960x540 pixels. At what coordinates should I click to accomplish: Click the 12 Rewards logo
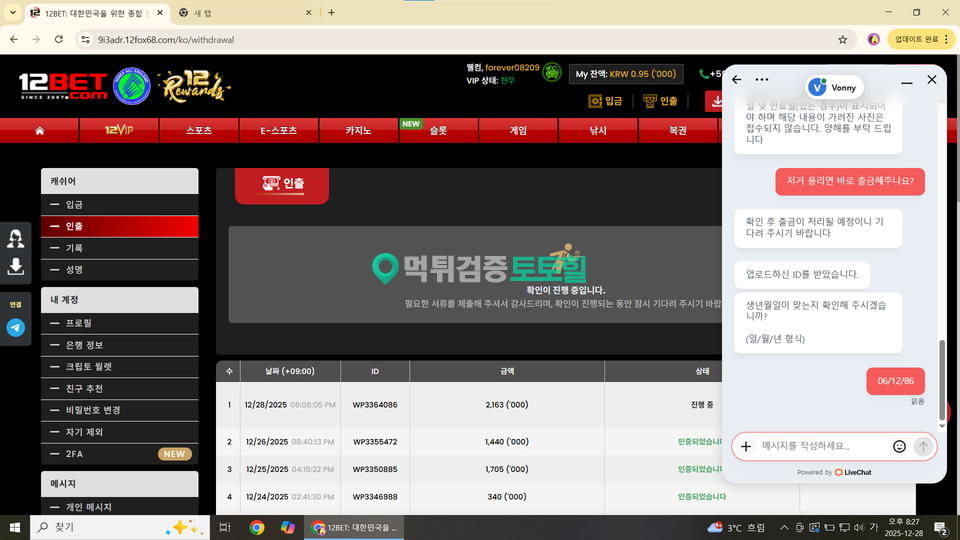point(194,87)
